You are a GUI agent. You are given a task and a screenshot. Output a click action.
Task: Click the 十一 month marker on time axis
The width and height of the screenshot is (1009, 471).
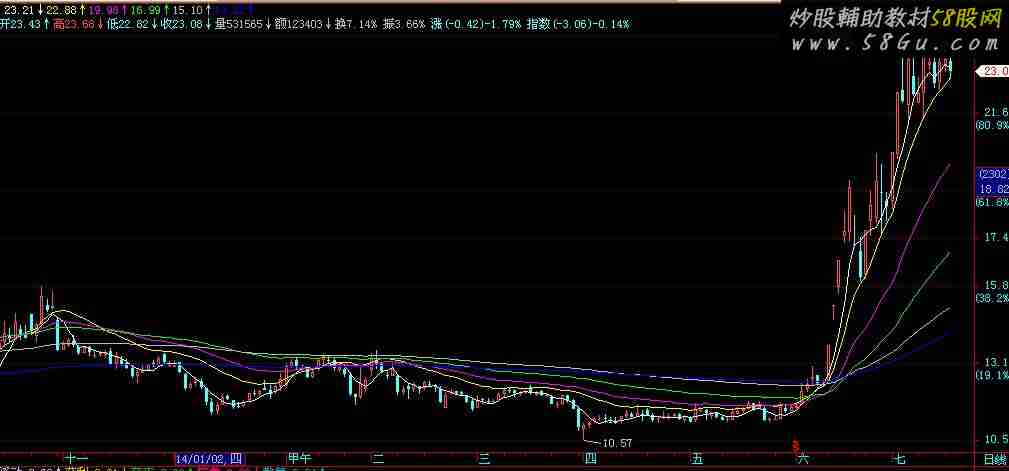point(76,459)
